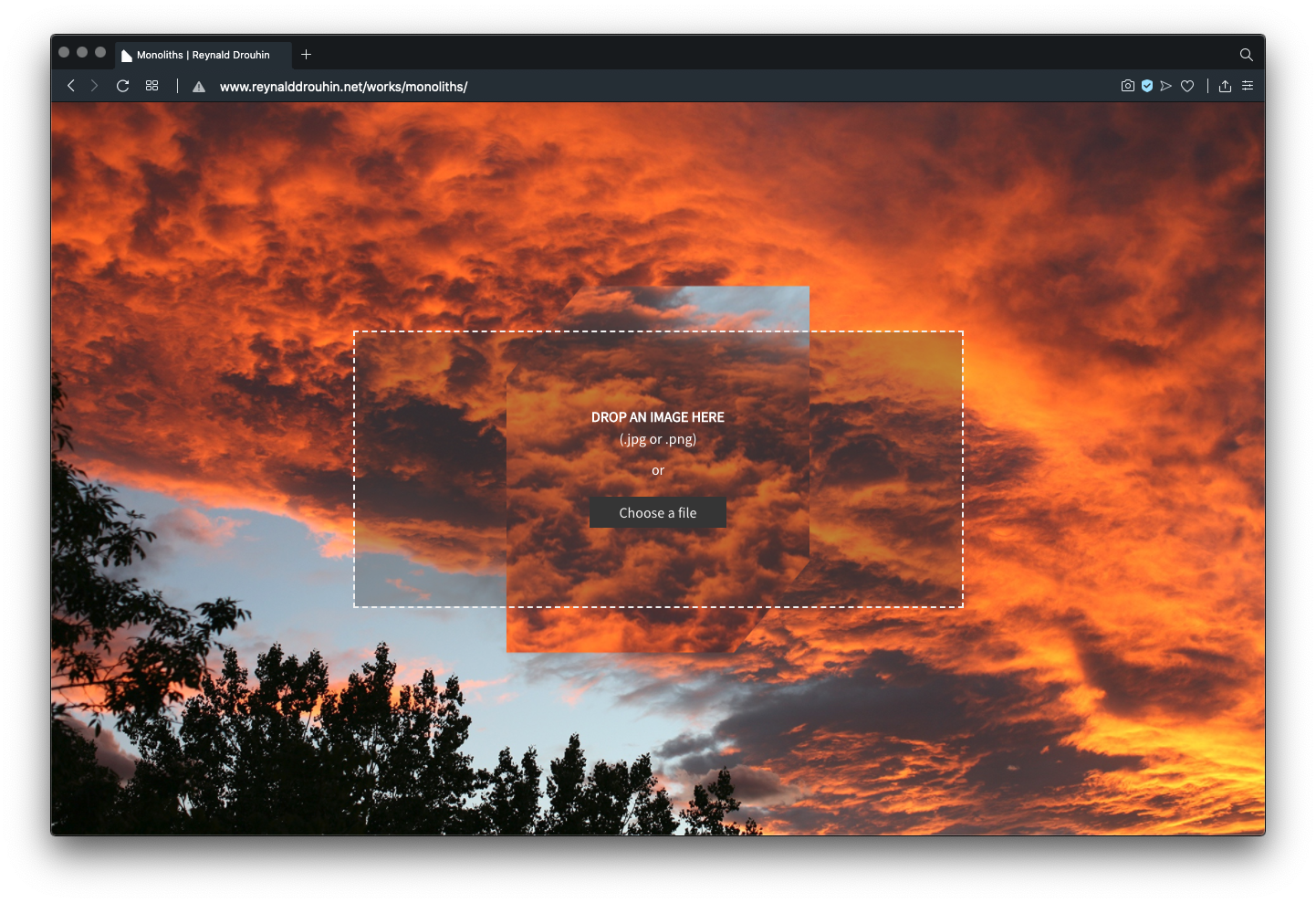Open the easy setup sliders icon

pyautogui.click(x=1248, y=86)
